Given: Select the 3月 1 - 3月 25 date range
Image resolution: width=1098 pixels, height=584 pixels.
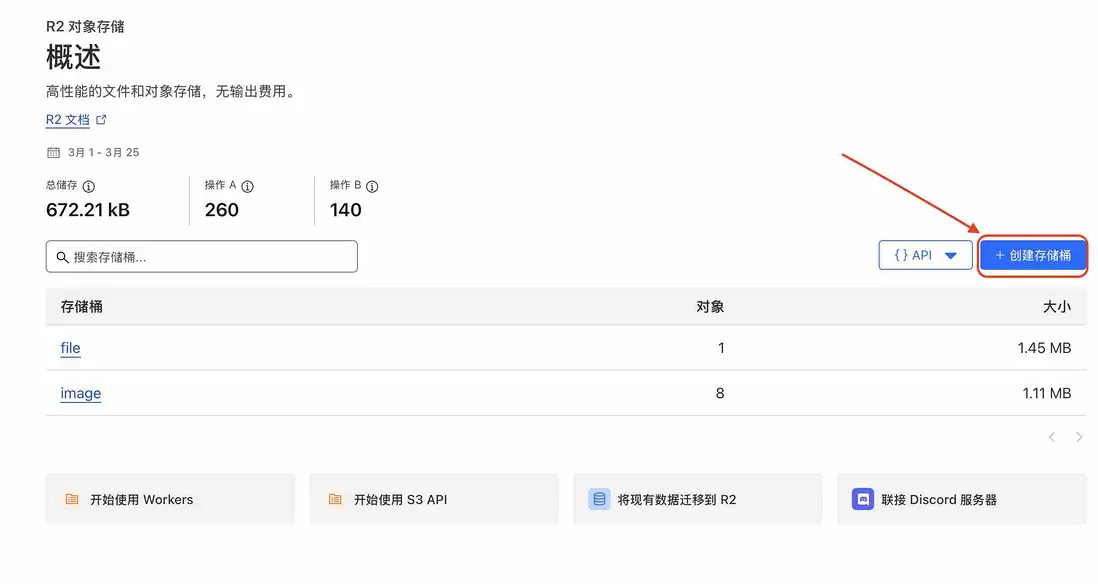Looking at the screenshot, I should 103,153.
